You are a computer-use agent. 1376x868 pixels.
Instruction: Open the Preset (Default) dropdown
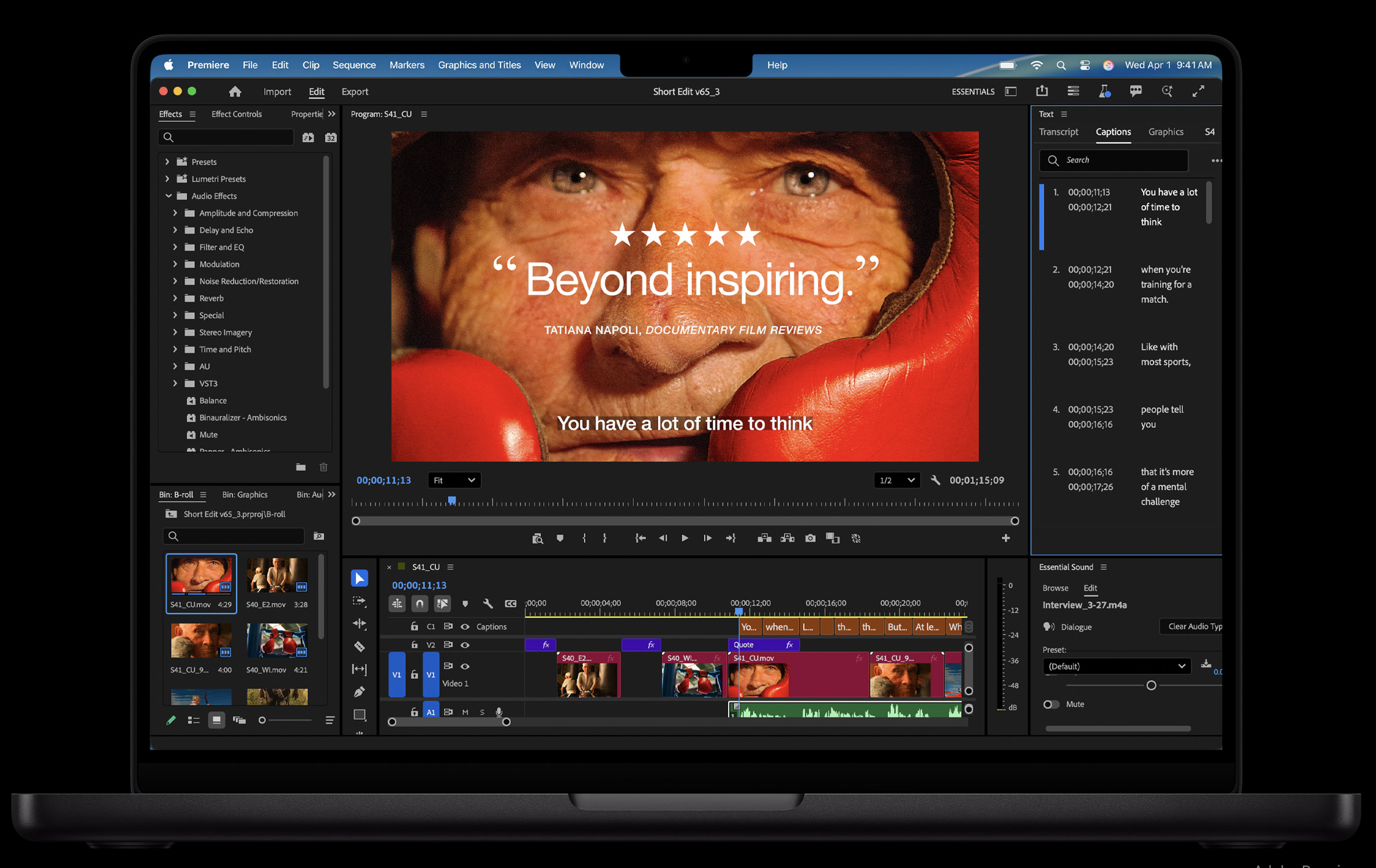click(1115, 666)
